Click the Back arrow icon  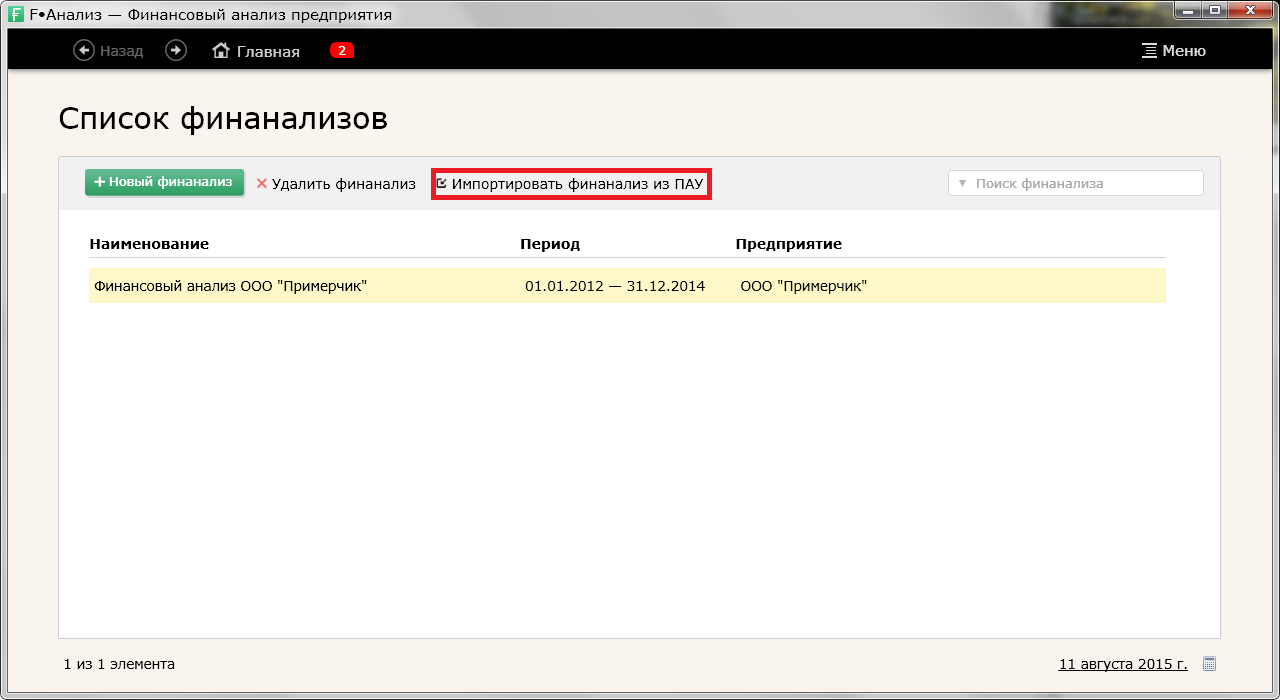pyautogui.click(x=84, y=51)
